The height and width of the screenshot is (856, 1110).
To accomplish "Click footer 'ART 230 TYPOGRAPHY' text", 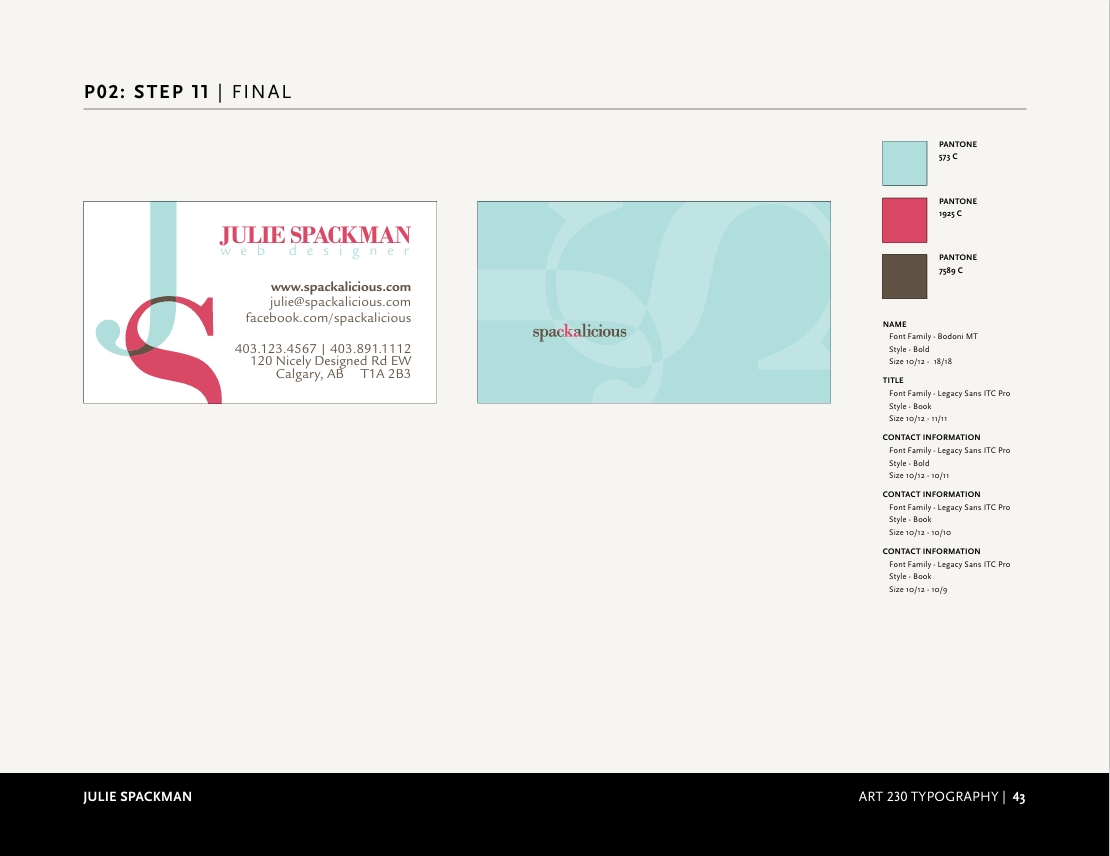I will pos(928,797).
